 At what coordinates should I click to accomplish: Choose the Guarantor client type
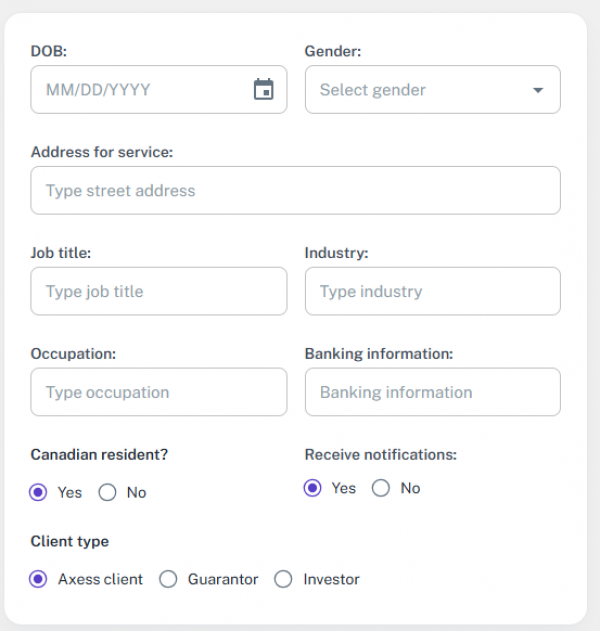pyautogui.click(x=169, y=580)
